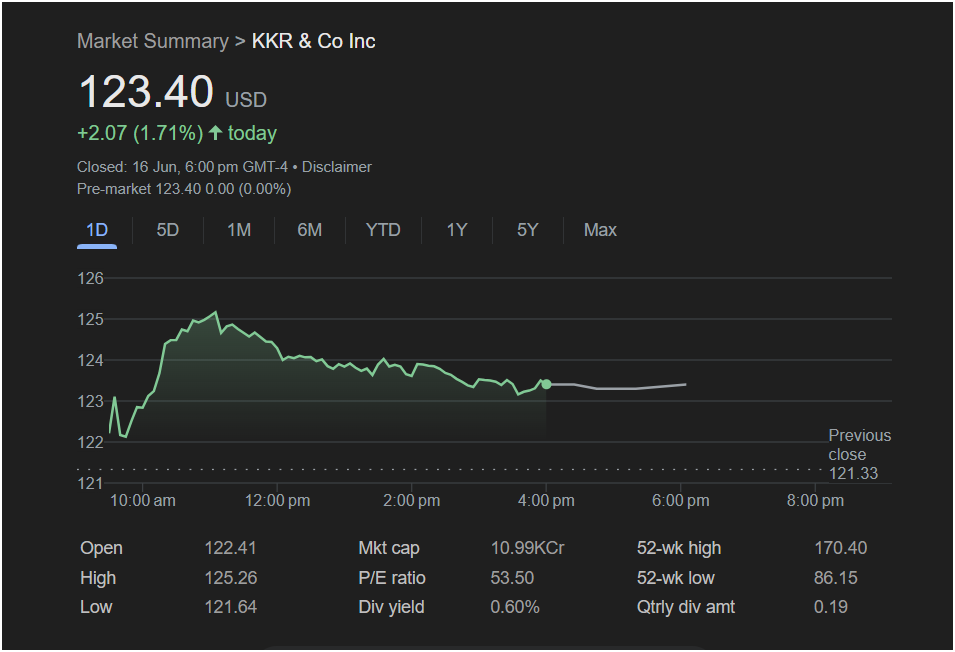The image size is (955, 652).
Task: Click the 52-wk low value 86.15
Action: coord(836,578)
